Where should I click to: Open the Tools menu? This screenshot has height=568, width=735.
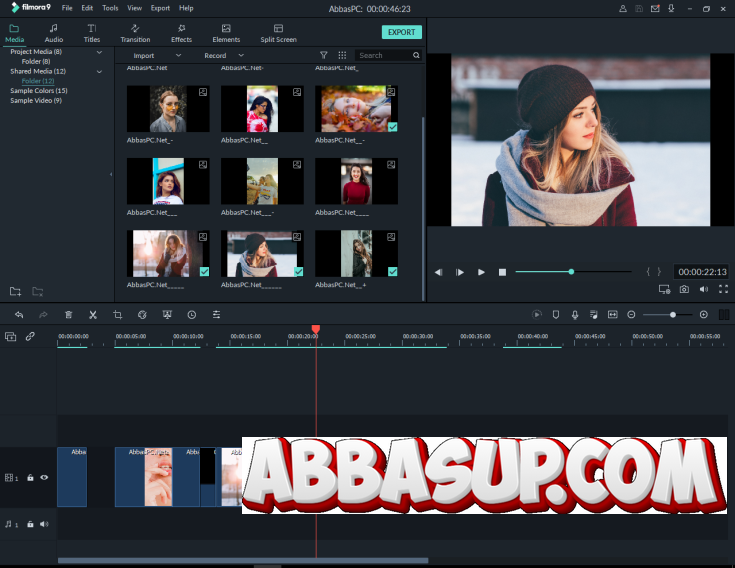pos(110,8)
